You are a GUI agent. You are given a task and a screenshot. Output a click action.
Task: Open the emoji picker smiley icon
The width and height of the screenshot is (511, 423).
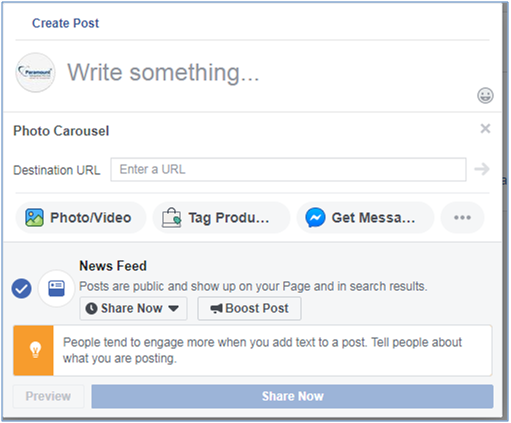(485, 96)
